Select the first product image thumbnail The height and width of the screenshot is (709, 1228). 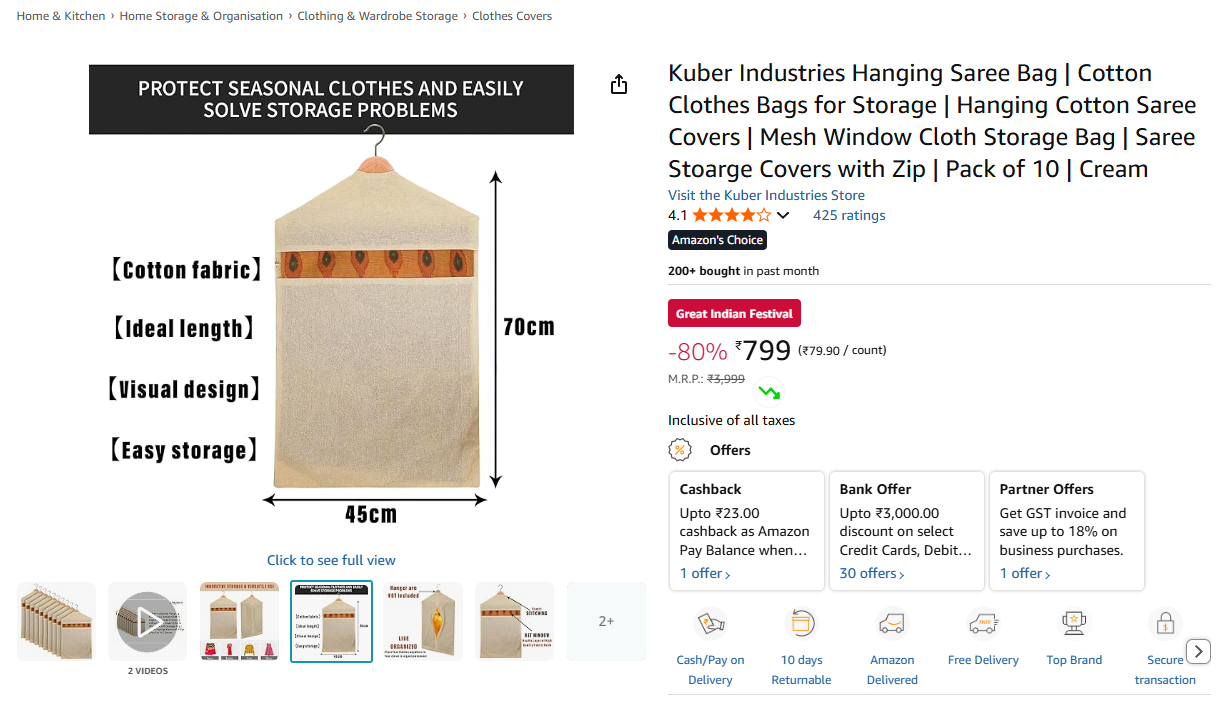coord(56,620)
